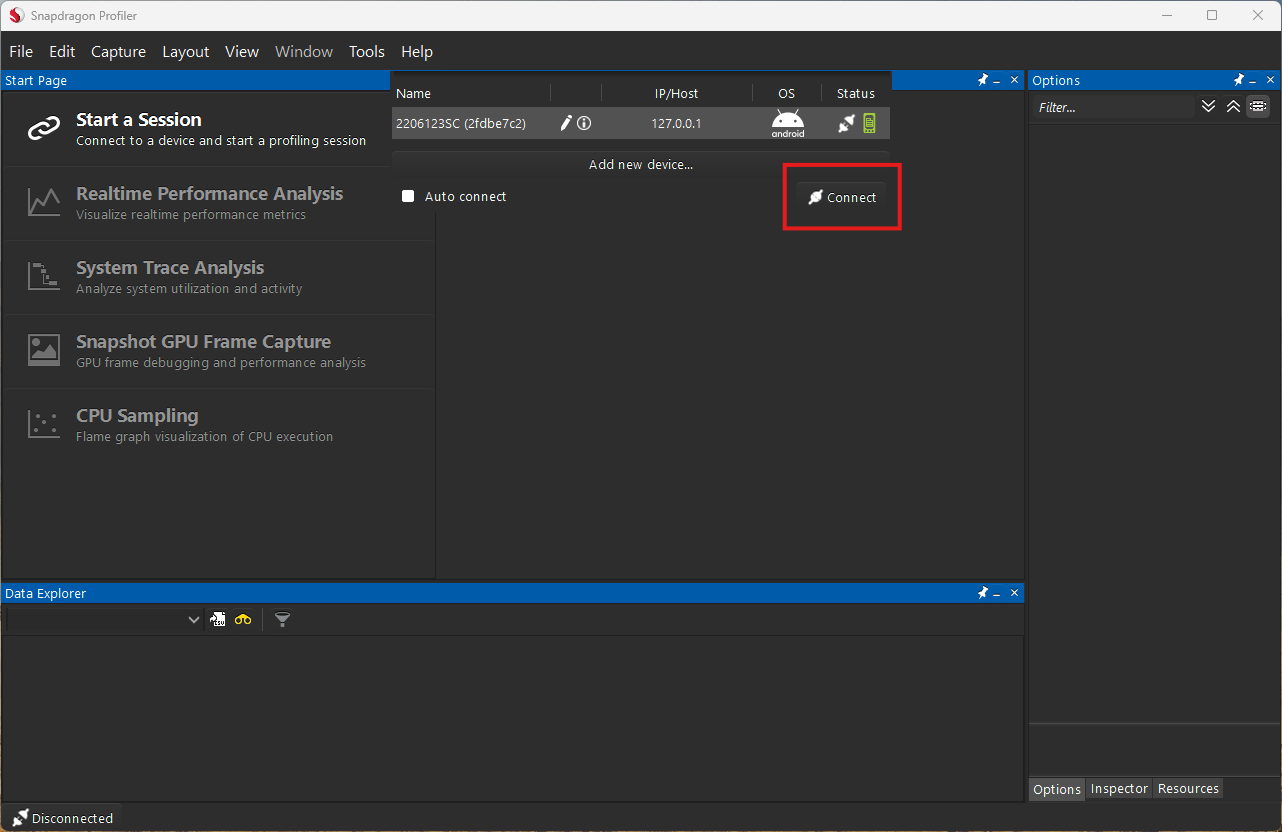Click the Realtime Performance Analysis chart icon
Image resolution: width=1282 pixels, height=832 pixels.
(43, 203)
